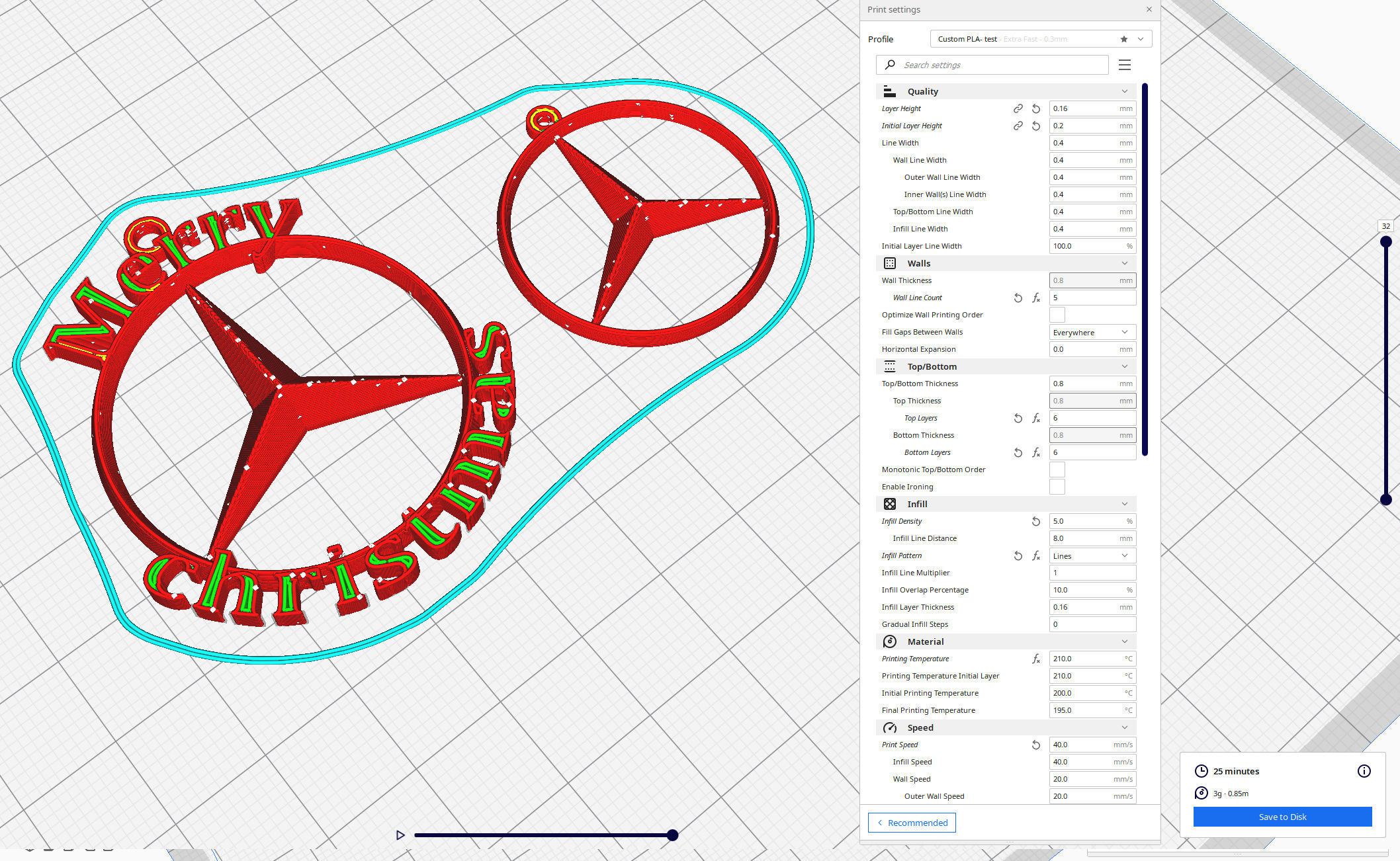Edit the Printing Temperature field
The width and height of the screenshot is (1400, 861).
pos(1092,659)
